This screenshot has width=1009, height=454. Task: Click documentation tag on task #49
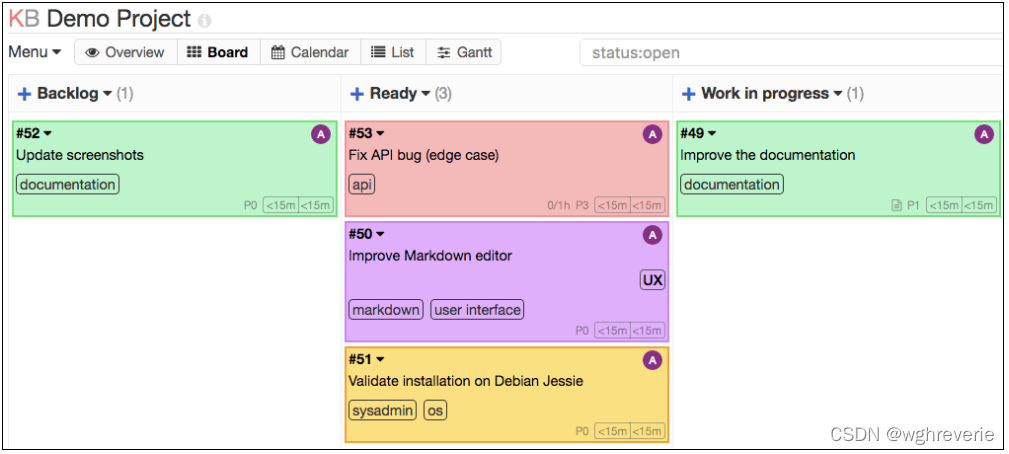pyautogui.click(x=732, y=185)
